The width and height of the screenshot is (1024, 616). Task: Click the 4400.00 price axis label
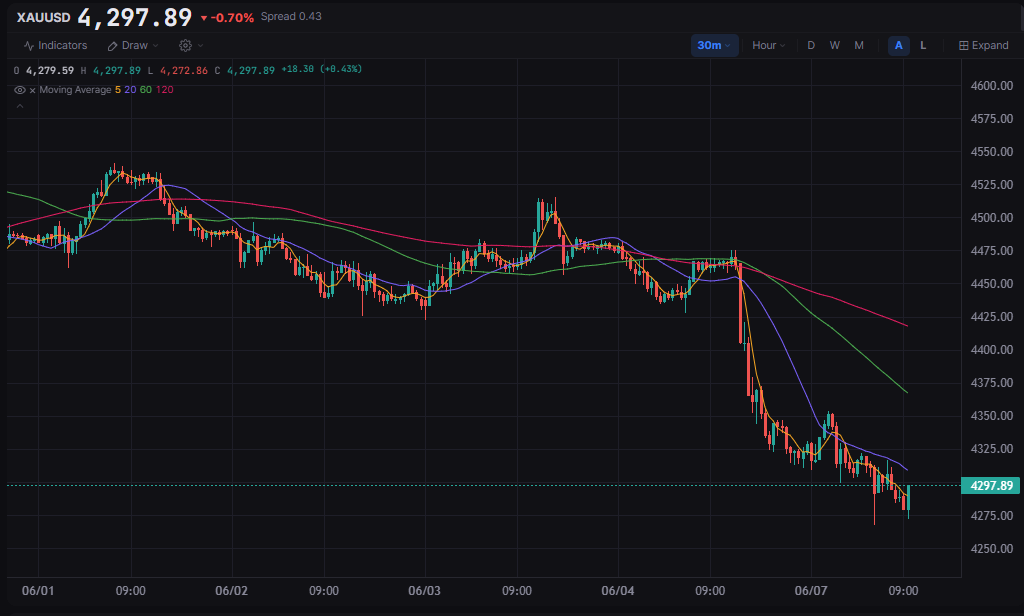(992, 349)
